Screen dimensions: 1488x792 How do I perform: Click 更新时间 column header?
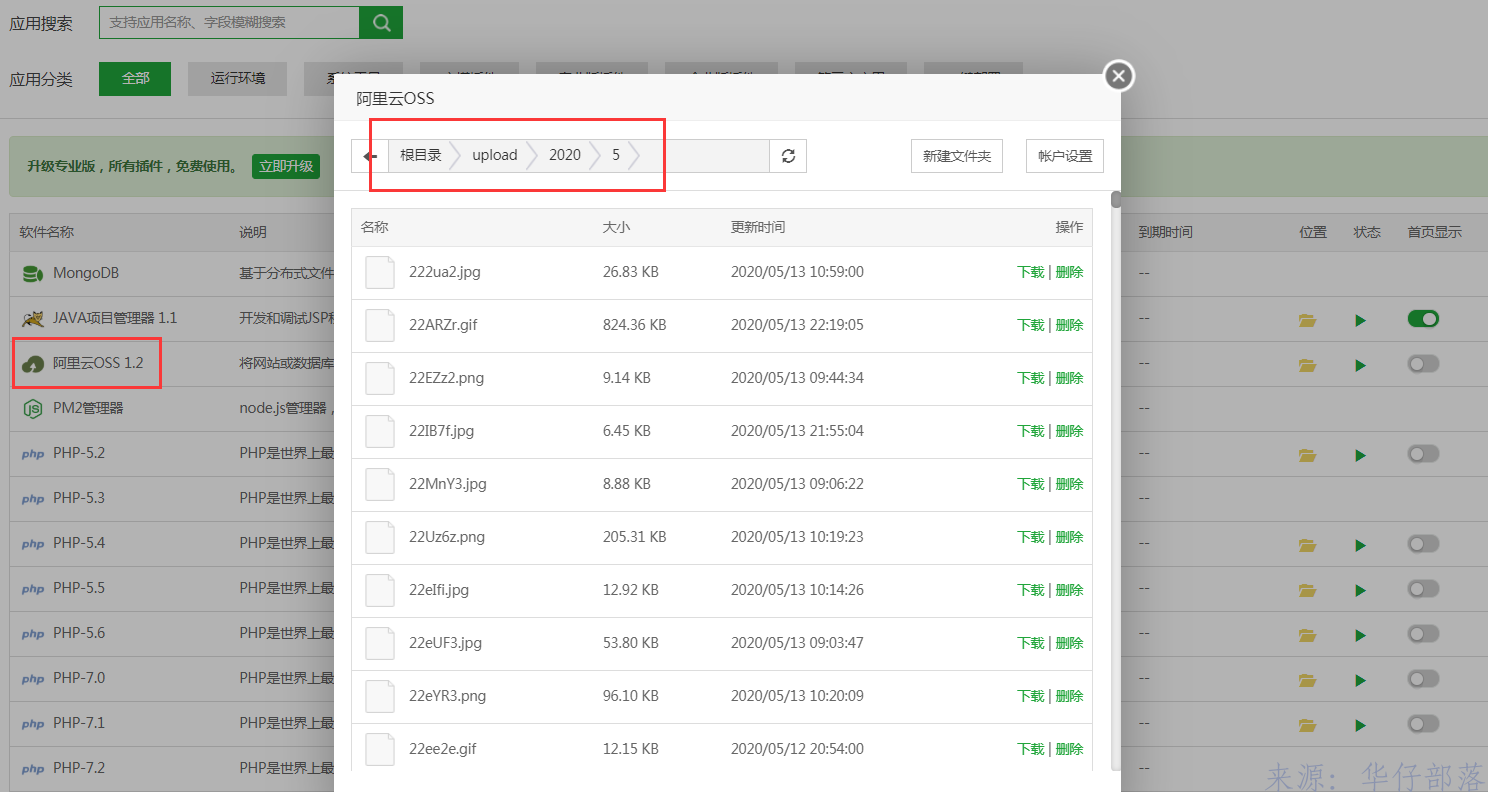(758, 227)
